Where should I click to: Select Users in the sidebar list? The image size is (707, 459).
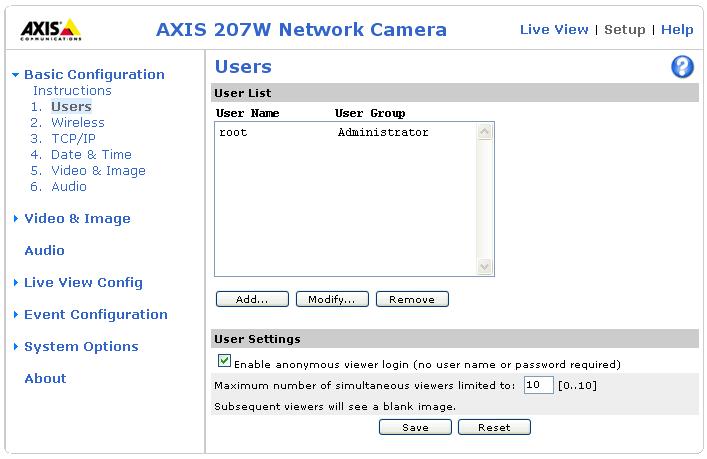pos(71,107)
